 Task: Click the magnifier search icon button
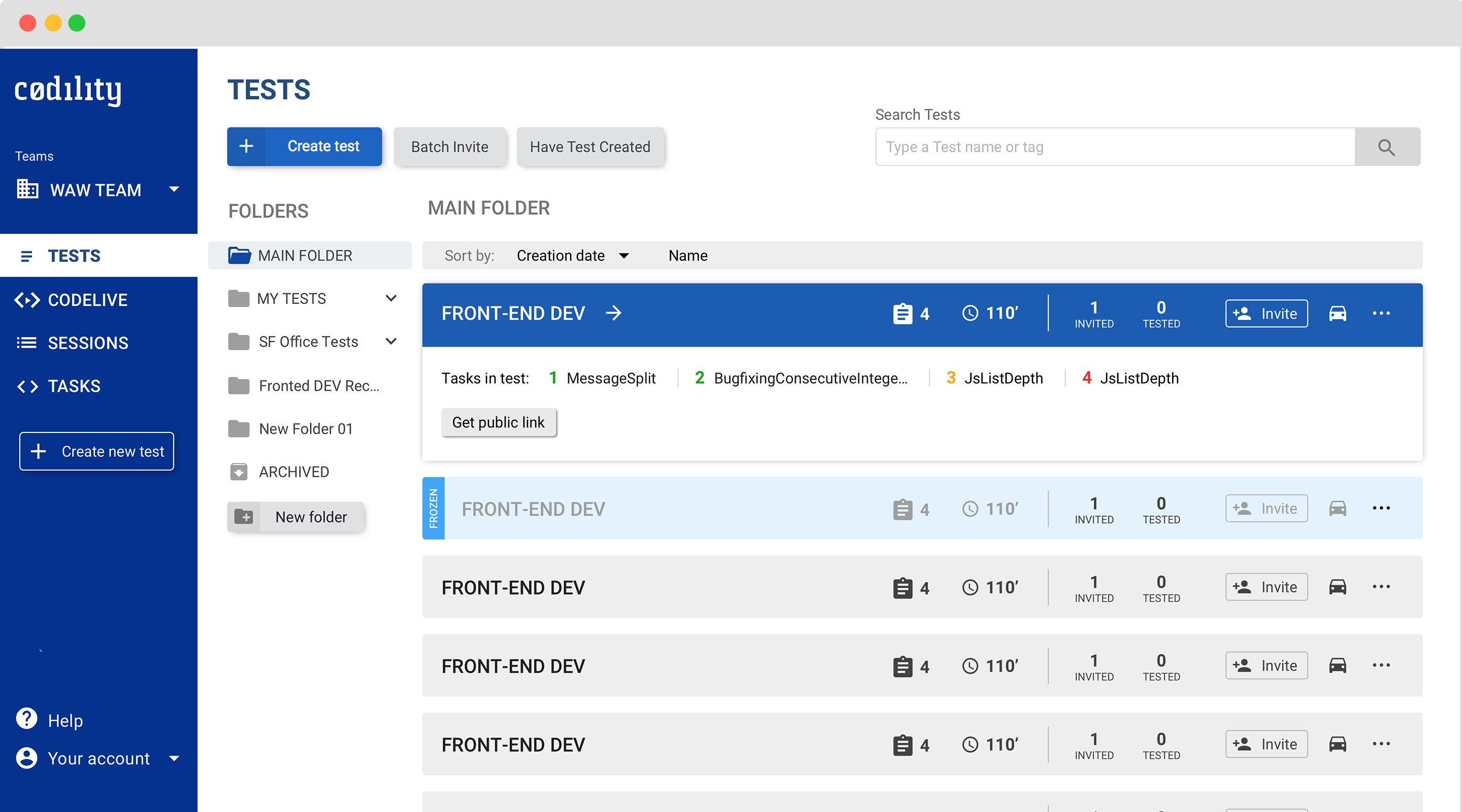(x=1386, y=147)
